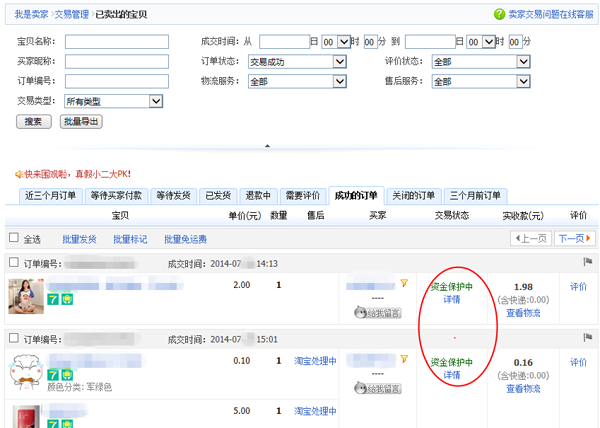
Task: Click 批量发货 link
Action: click(x=79, y=239)
